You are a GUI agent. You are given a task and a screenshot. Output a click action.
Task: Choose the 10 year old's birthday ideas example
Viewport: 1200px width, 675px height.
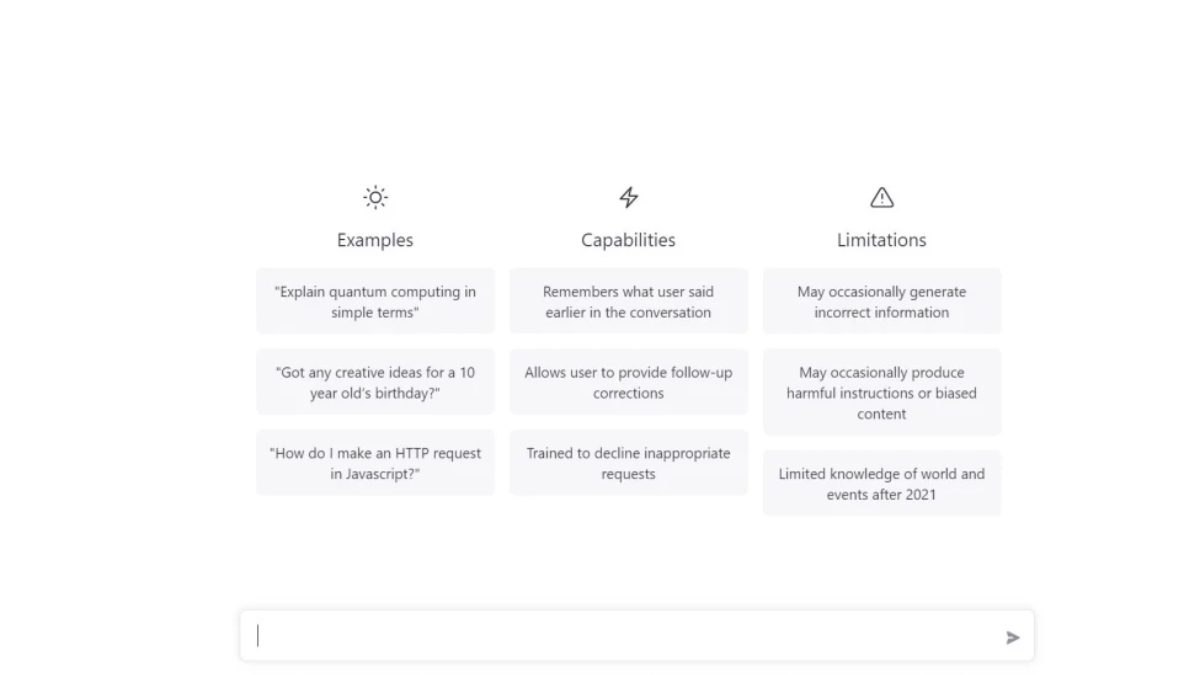375,382
